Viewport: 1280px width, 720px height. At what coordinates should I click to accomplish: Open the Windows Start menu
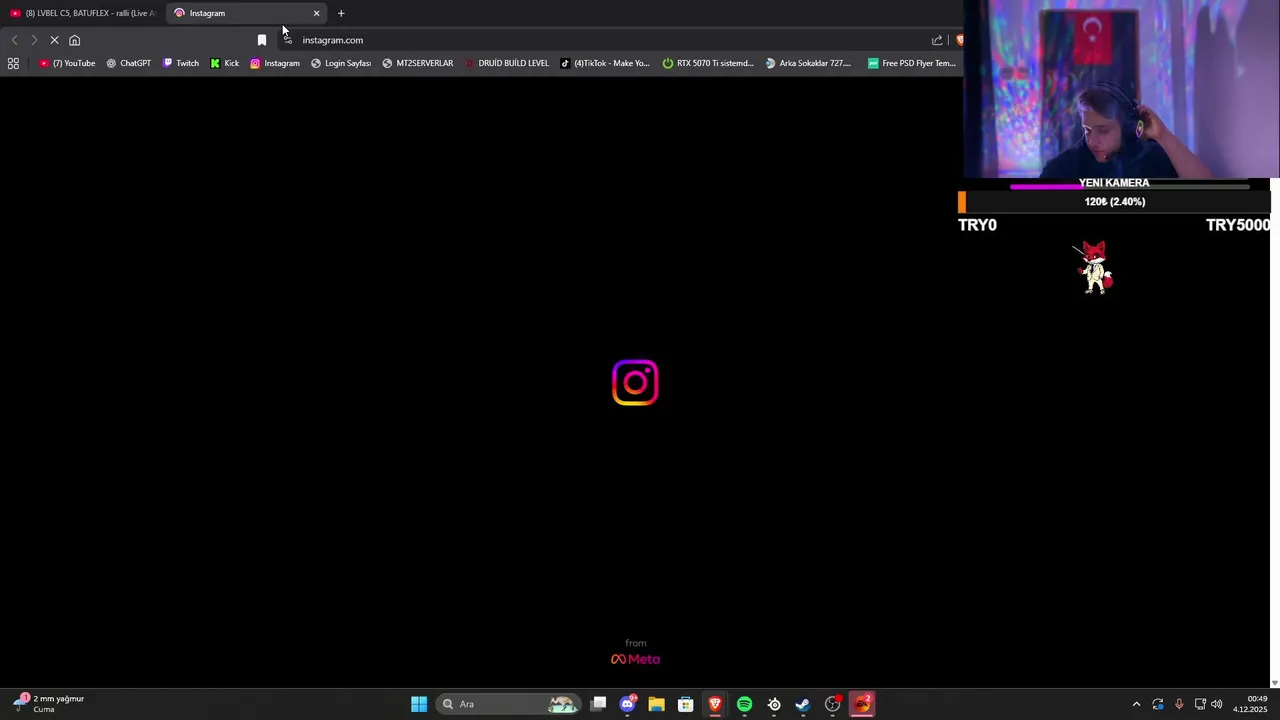coord(419,704)
